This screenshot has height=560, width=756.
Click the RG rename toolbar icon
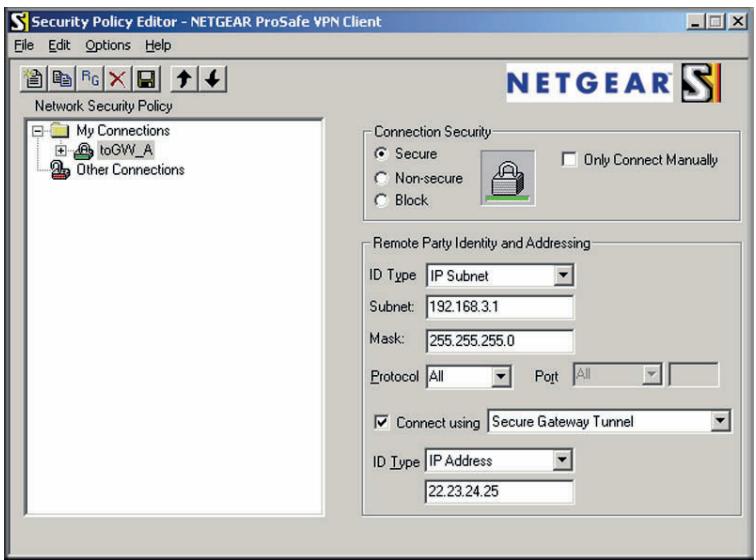pos(90,79)
